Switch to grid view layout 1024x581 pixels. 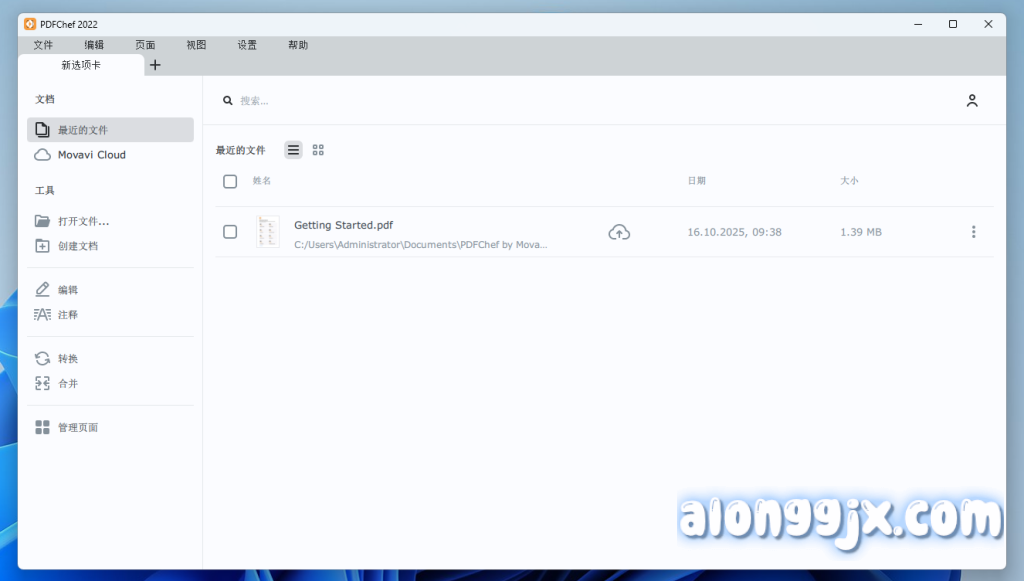click(318, 150)
